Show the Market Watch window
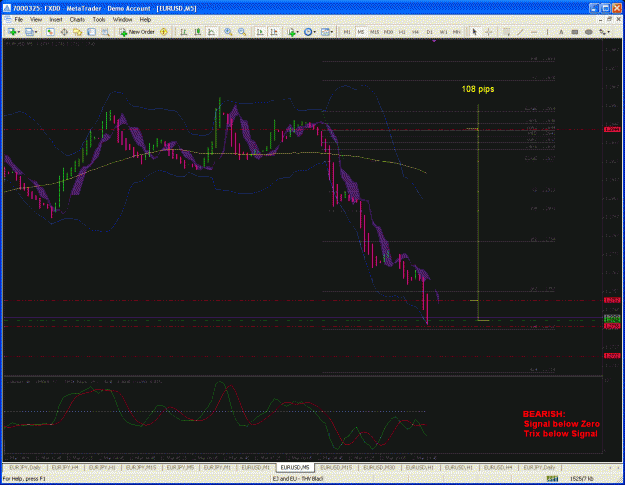 50,32
